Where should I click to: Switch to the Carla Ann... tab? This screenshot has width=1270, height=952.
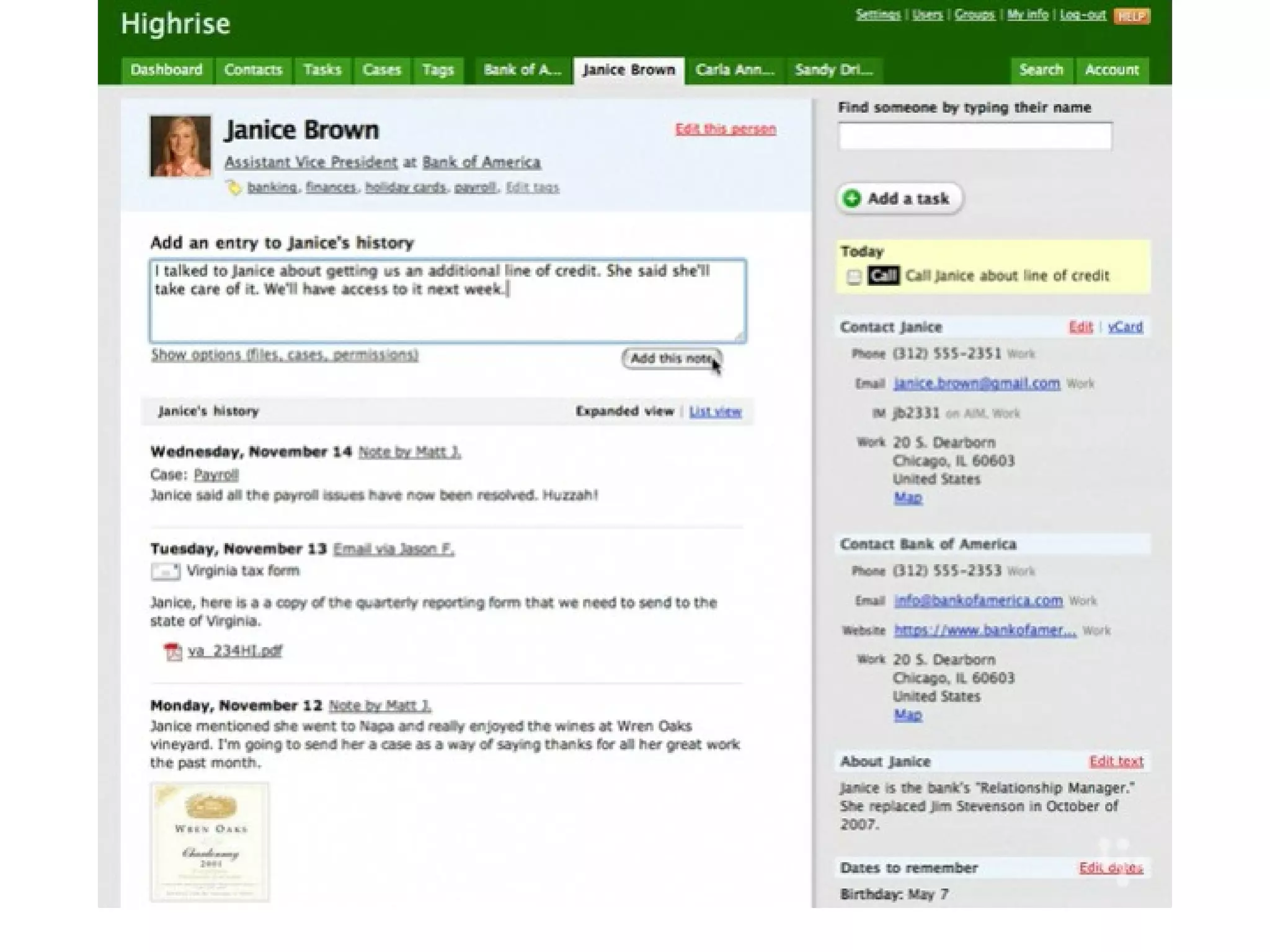pyautogui.click(x=735, y=70)
